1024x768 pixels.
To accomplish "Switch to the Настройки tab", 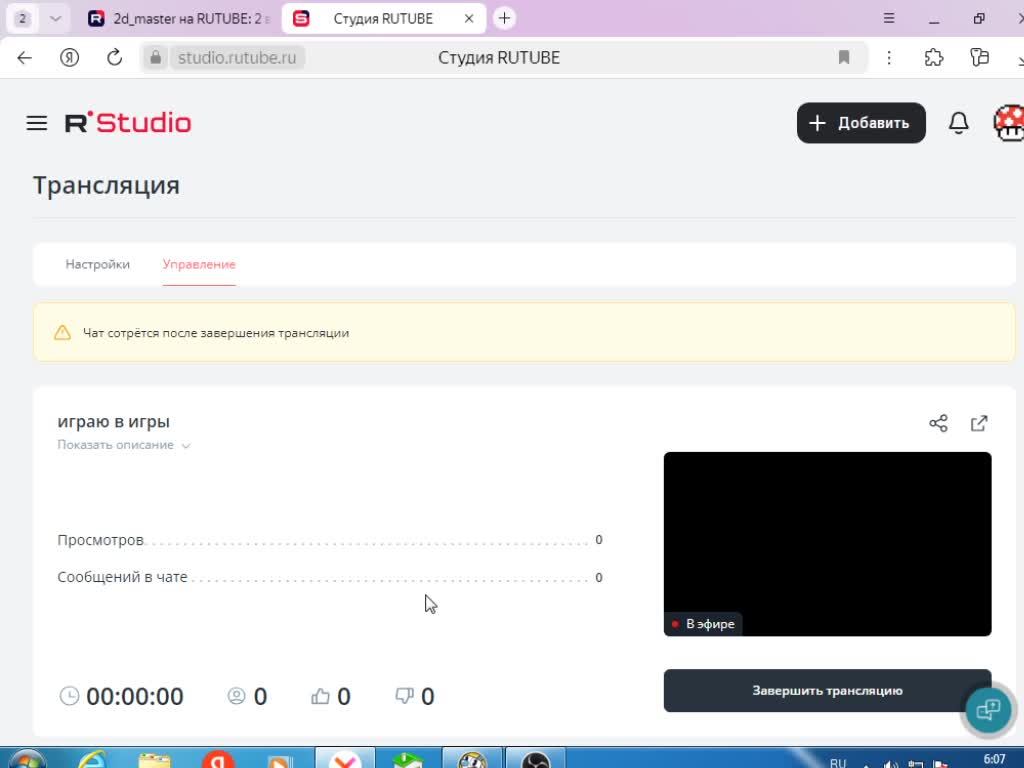I will (x=97, y=264).
